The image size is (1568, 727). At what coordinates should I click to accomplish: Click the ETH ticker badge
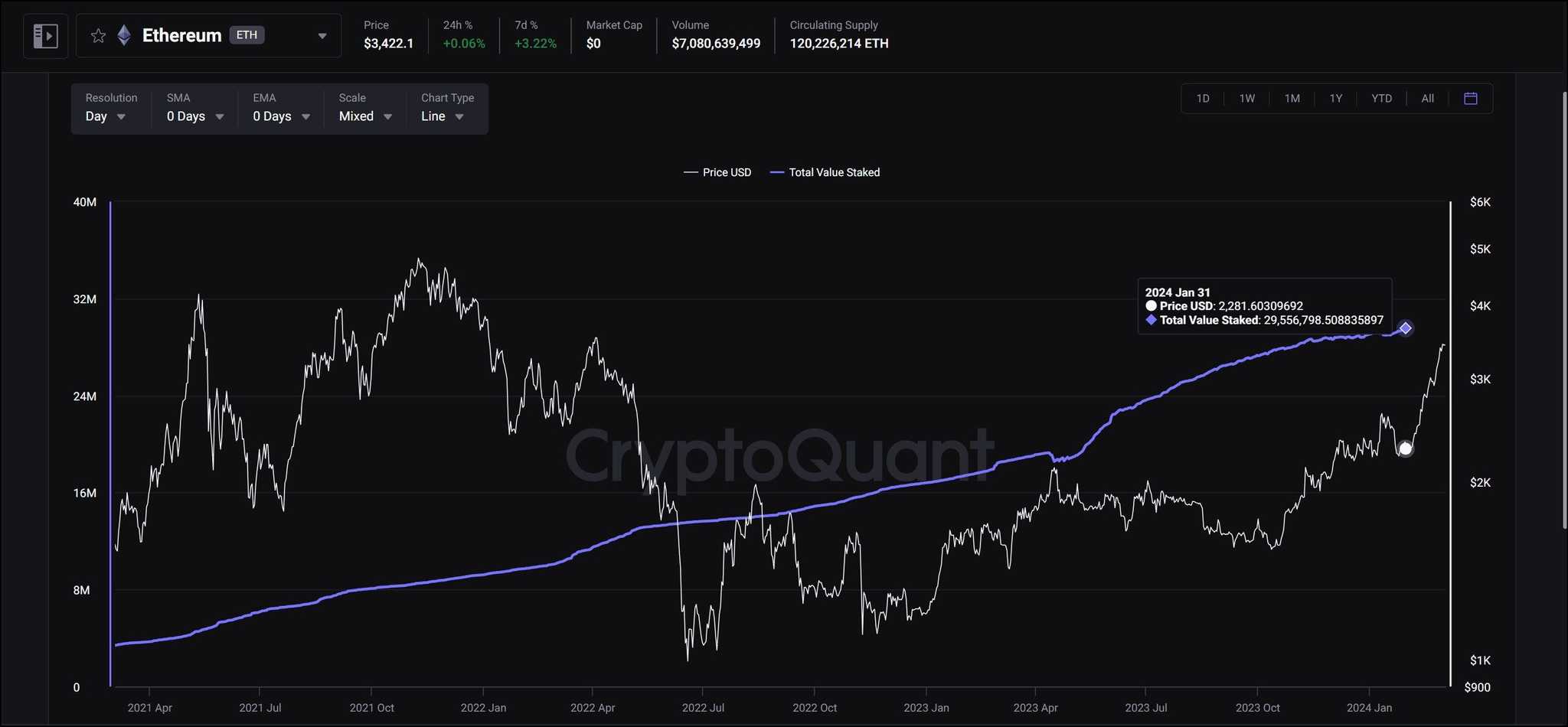pos(247,34)
